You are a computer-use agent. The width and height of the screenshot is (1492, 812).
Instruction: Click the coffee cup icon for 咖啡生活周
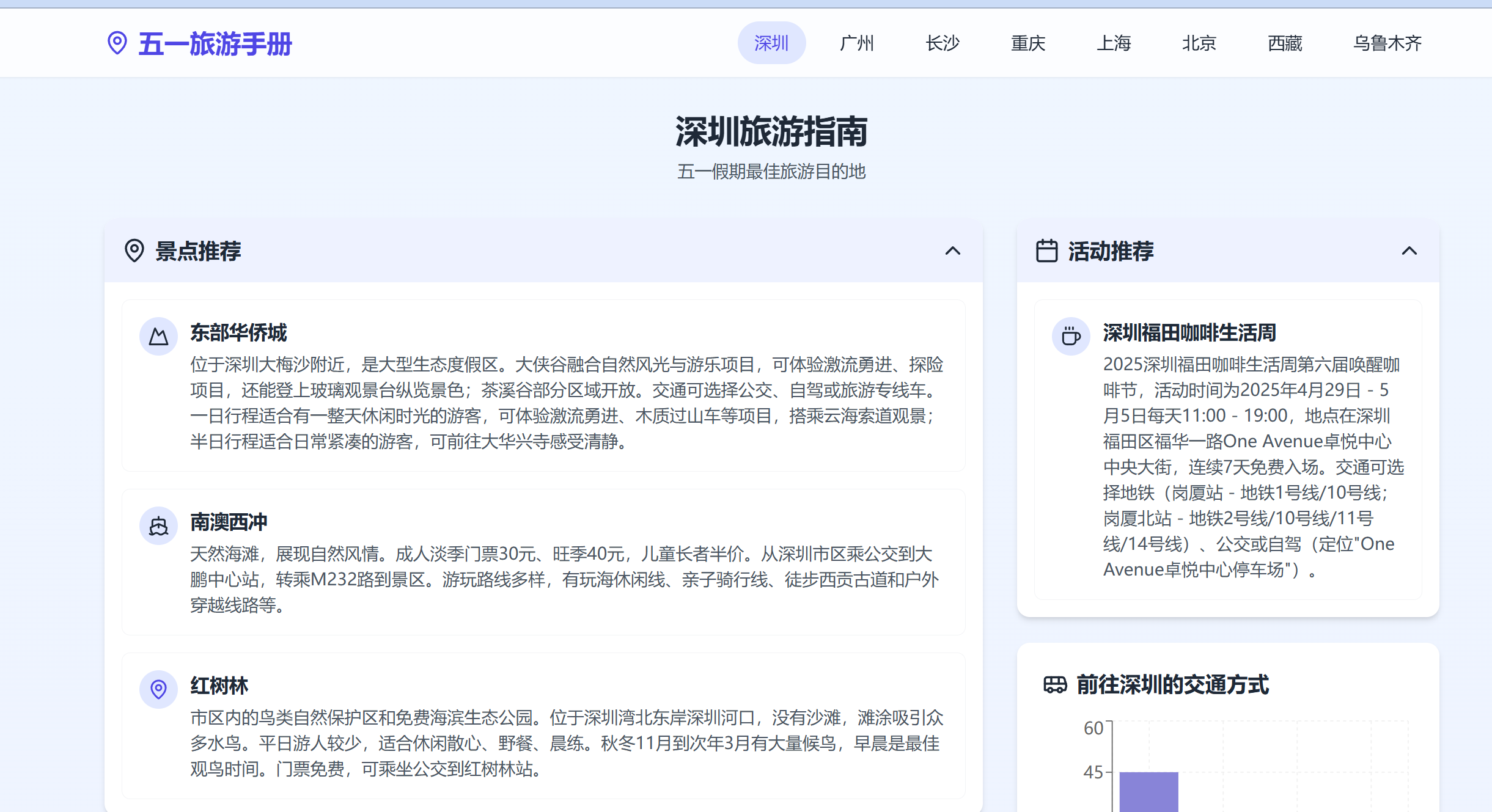coord(1070,336)
